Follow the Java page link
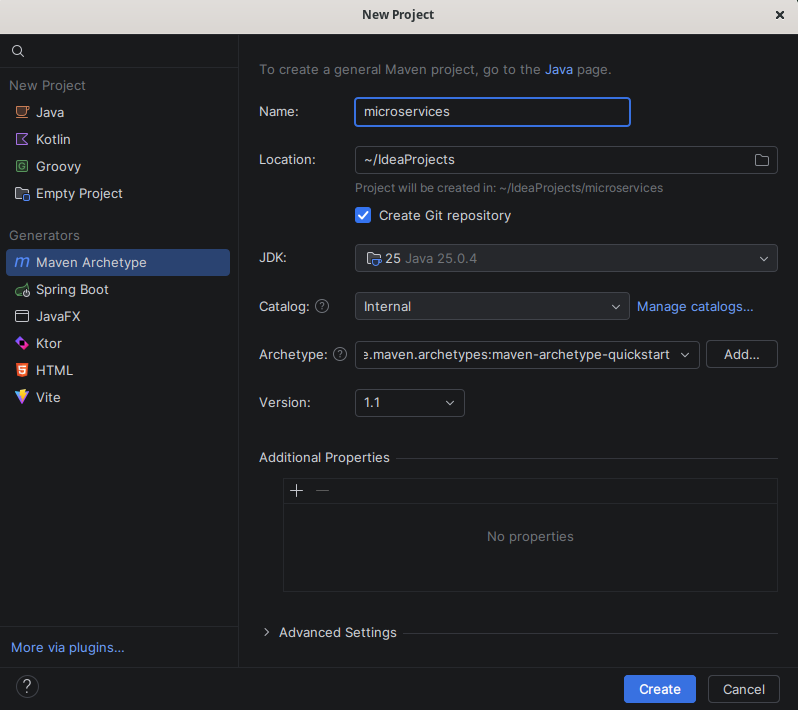 click(x=559, y=69)
